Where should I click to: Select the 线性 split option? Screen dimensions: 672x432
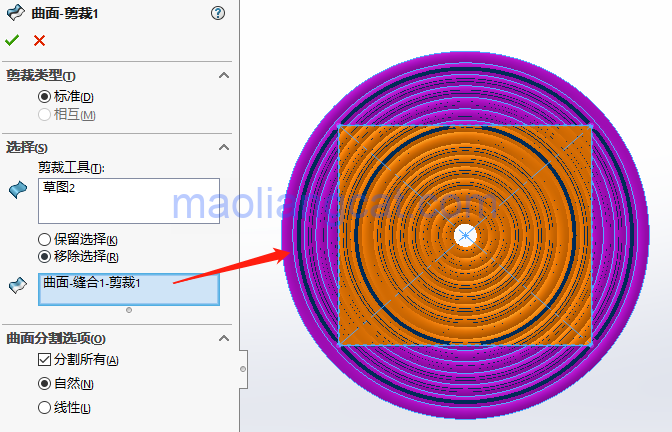pos(44,407)
